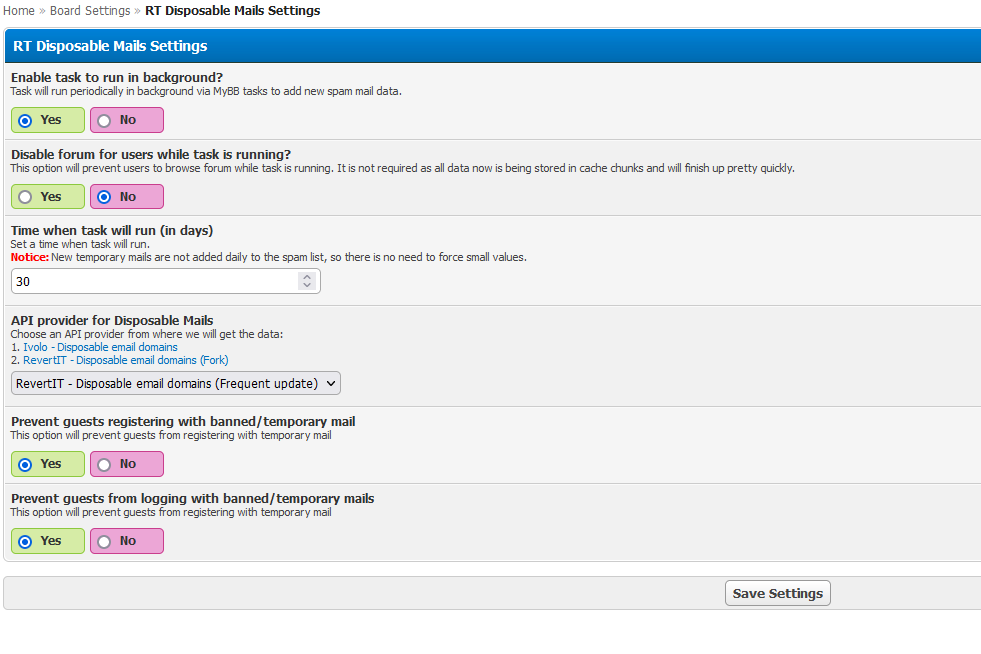Go to Home in the breadcrumb

tap(19, 11)
